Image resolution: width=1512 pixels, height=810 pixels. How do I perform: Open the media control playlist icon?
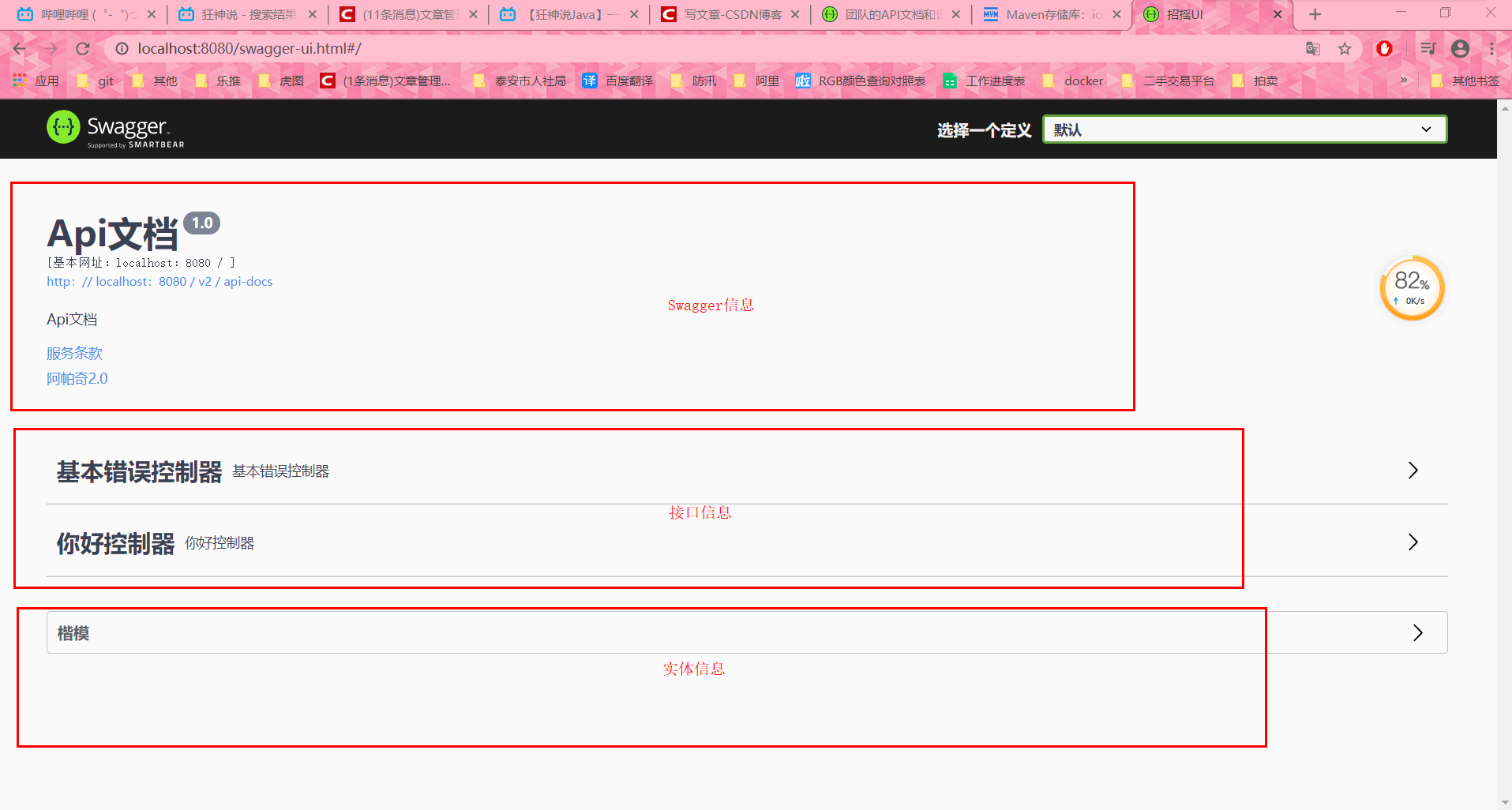click(x=1428, y=49)
